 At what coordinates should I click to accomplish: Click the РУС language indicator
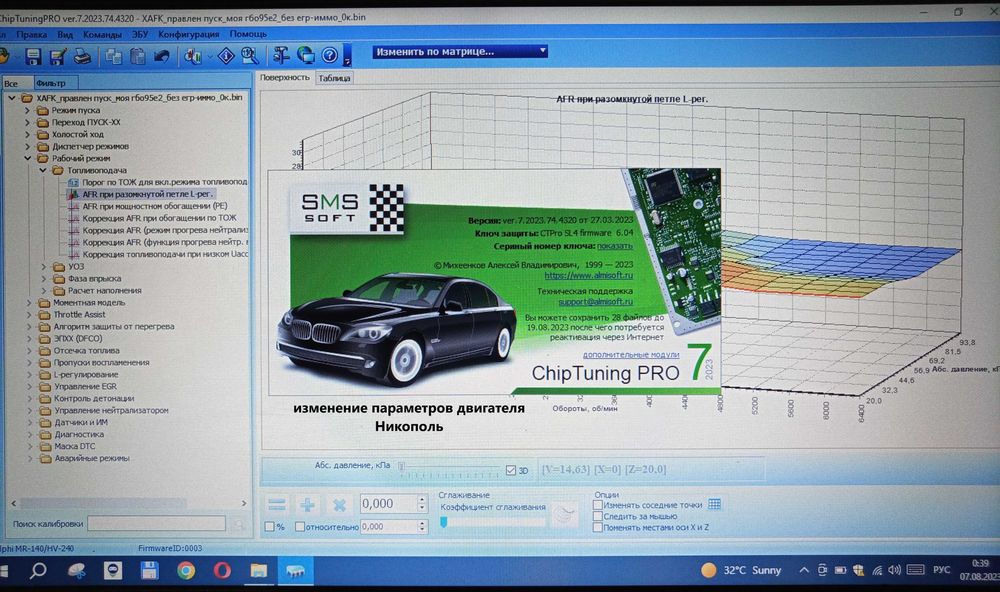pyautogui.click(x=941, y=570)
